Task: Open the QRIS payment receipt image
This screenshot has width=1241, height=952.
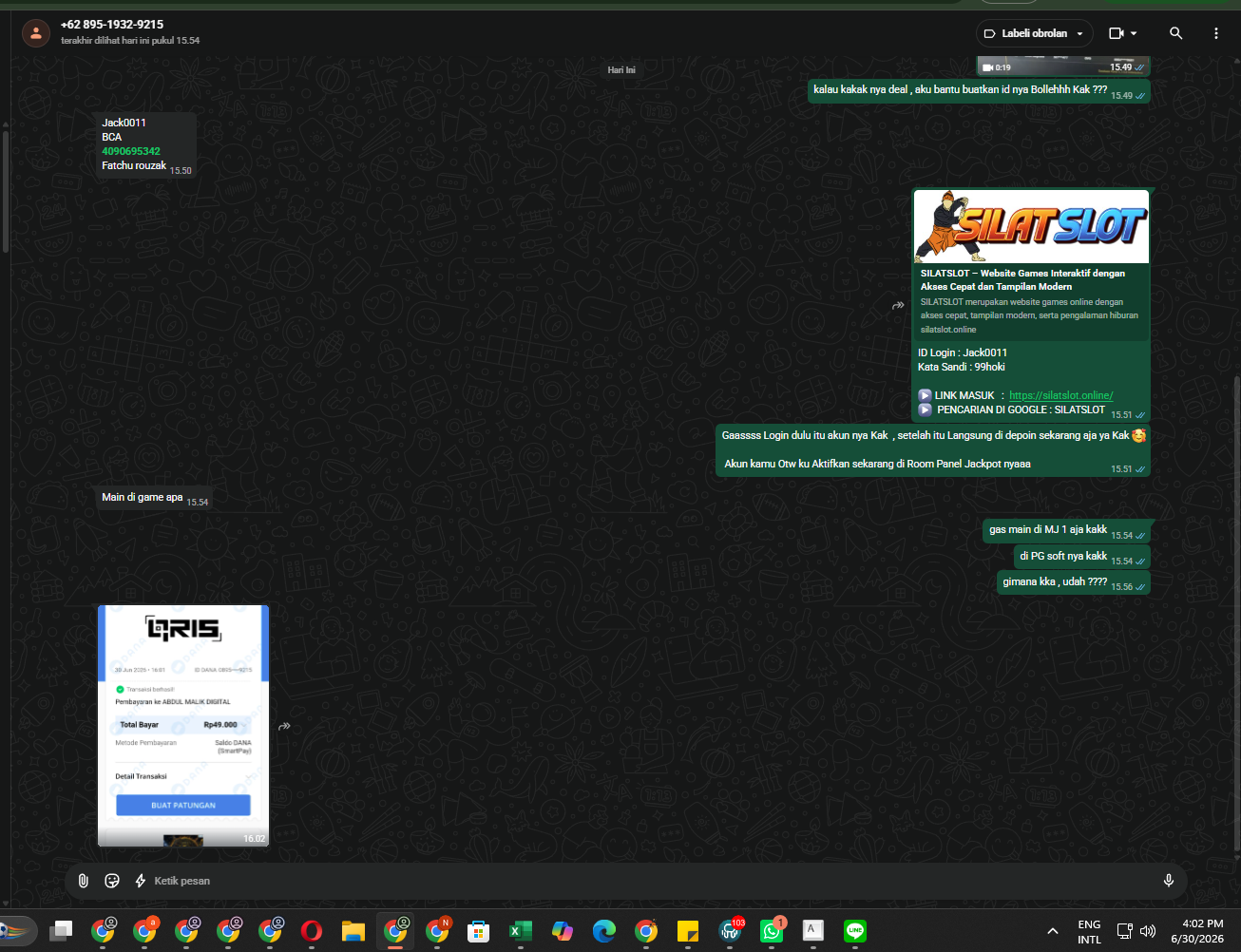Action: pos(183,725)
